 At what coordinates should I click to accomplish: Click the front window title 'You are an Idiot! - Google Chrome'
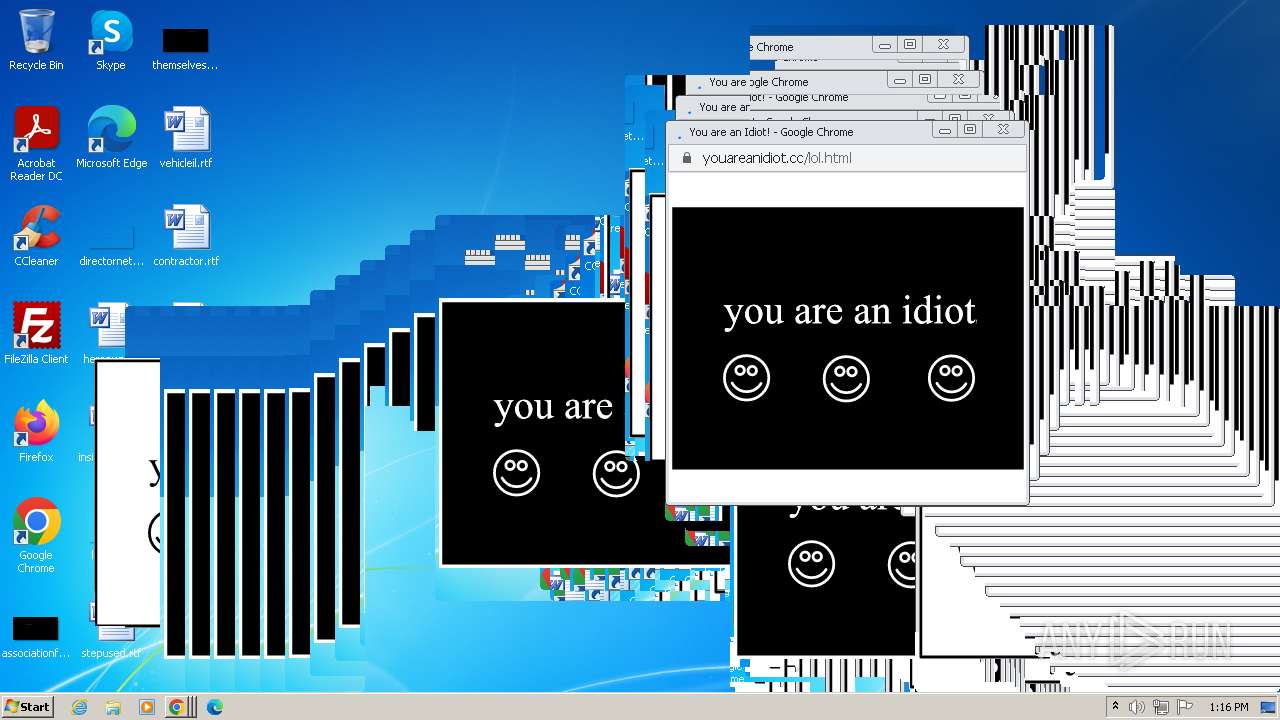771,132
